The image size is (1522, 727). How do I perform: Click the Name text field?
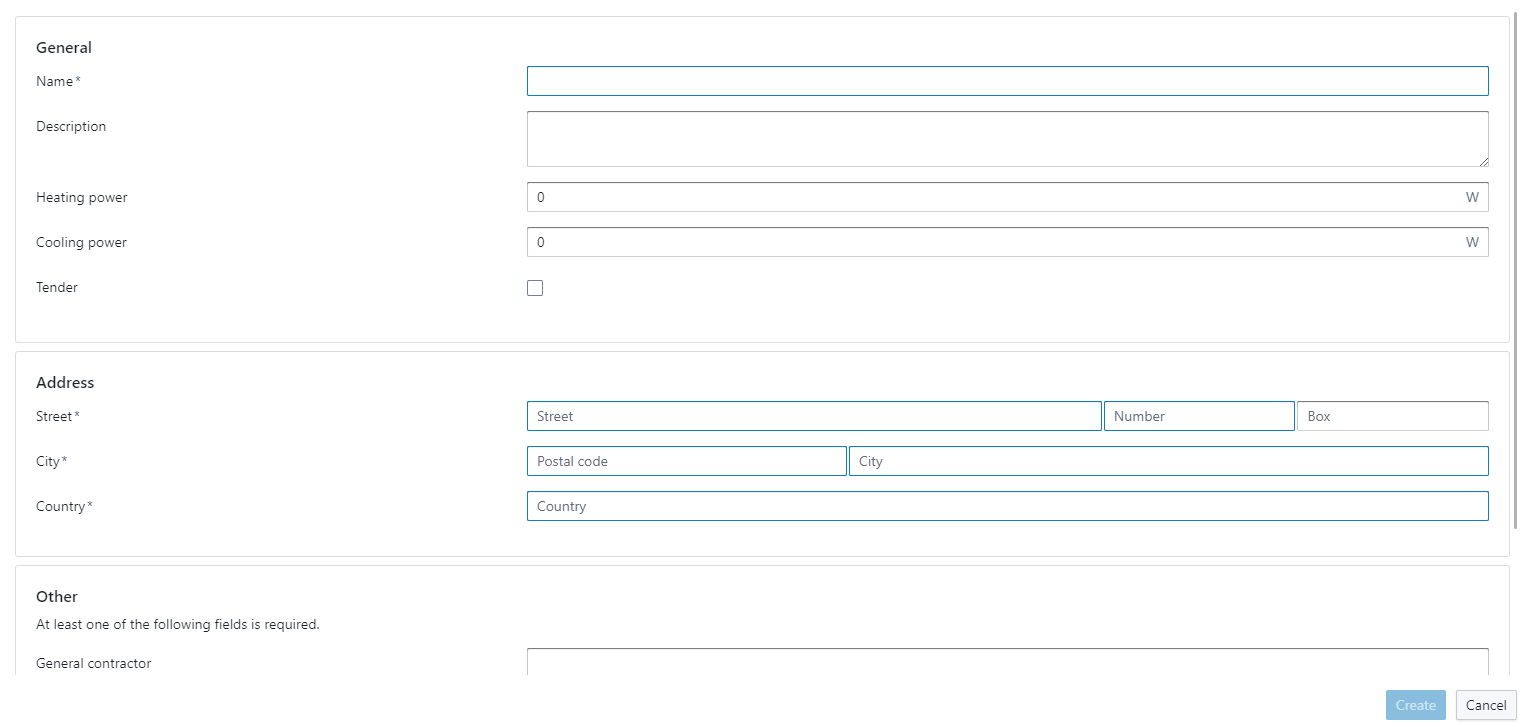point(1007,81)
